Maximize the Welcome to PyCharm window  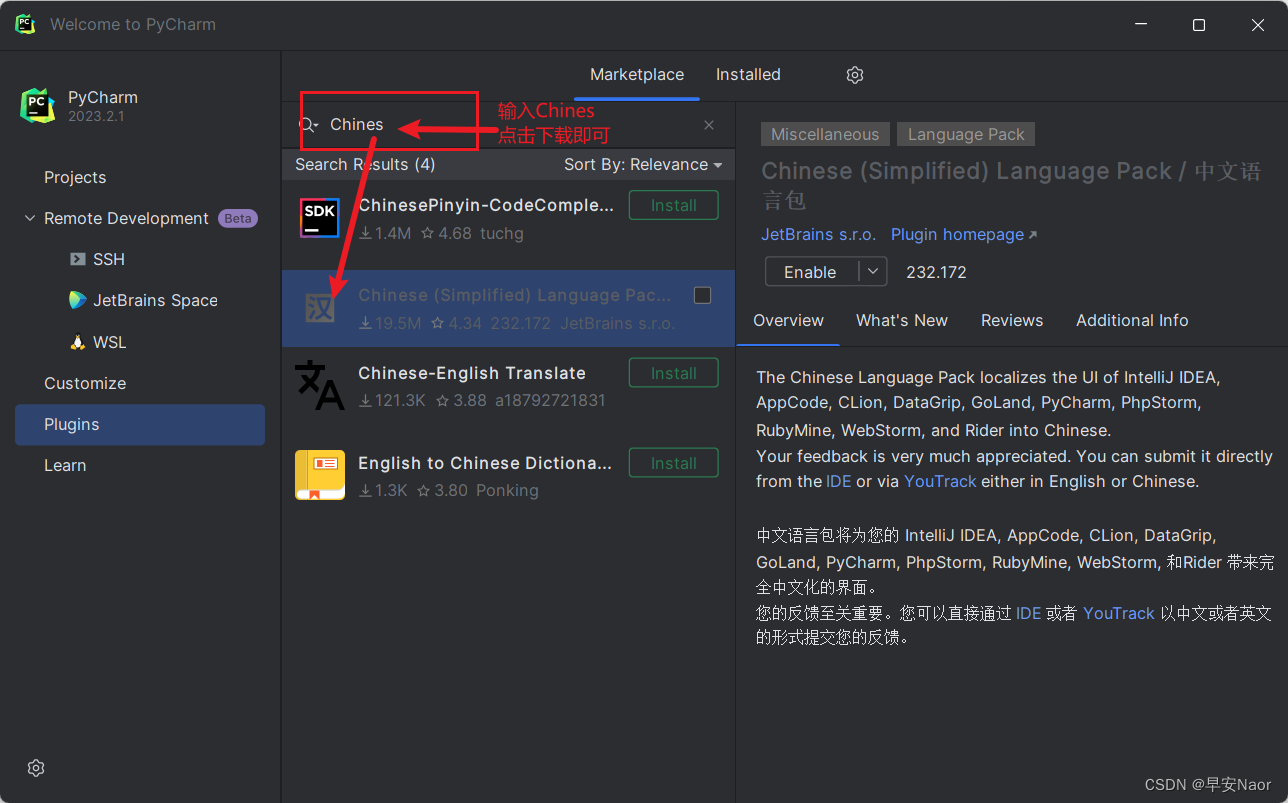click(x=1199, y=25)
